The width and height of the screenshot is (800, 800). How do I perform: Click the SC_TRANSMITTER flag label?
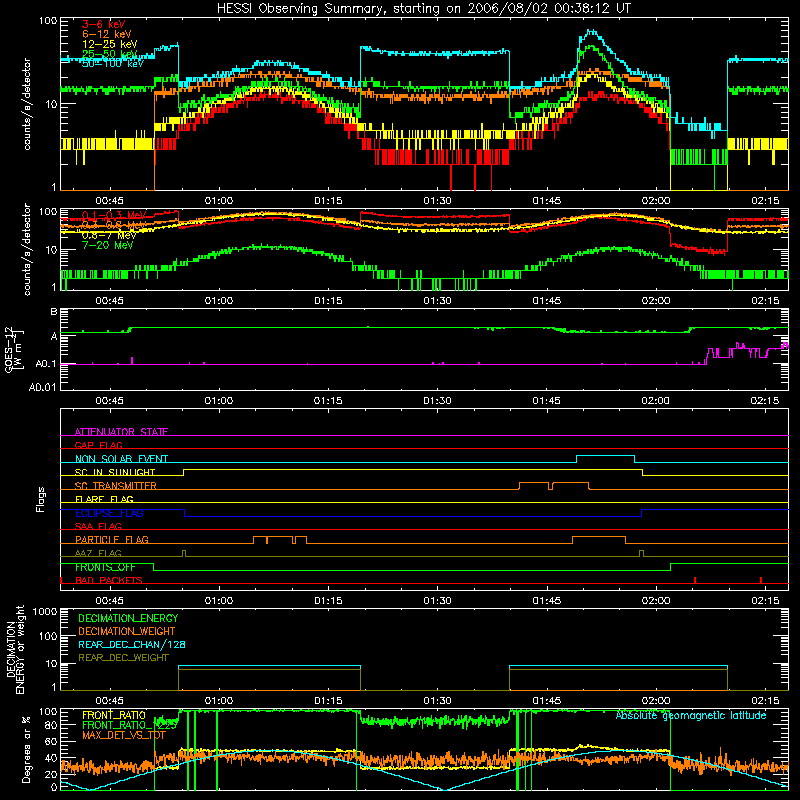[x=116, y=486]
